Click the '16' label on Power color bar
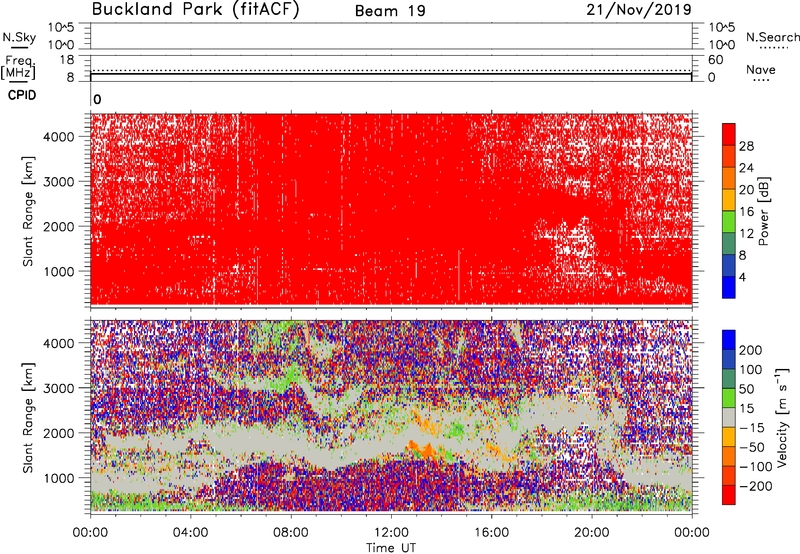Screen dimensions: 800x554 click(746, 212)
